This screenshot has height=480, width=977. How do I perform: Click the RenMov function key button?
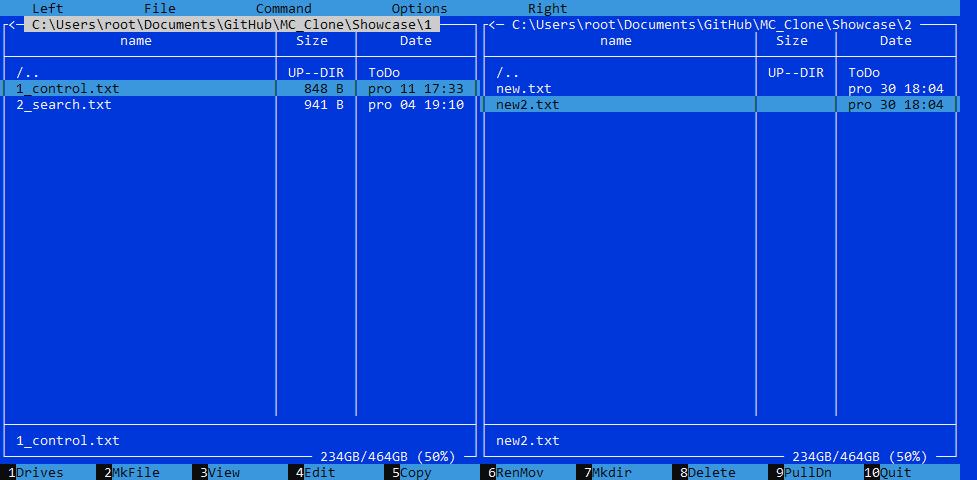519,472
